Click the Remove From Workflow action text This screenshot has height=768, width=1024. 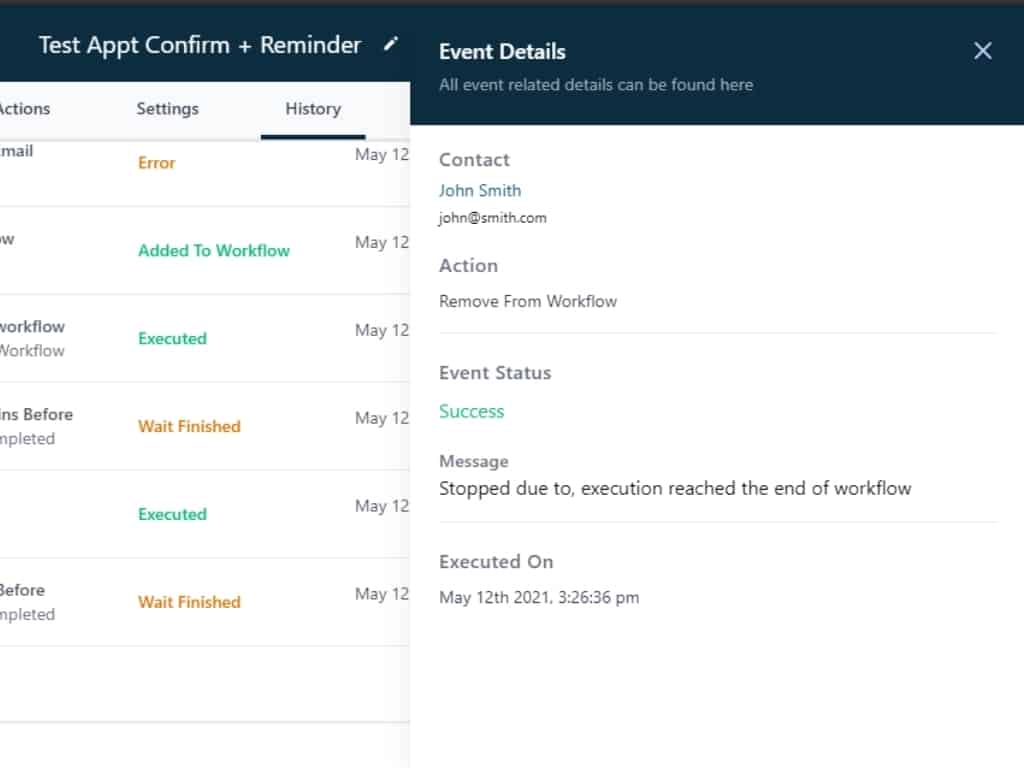[528, 301]
